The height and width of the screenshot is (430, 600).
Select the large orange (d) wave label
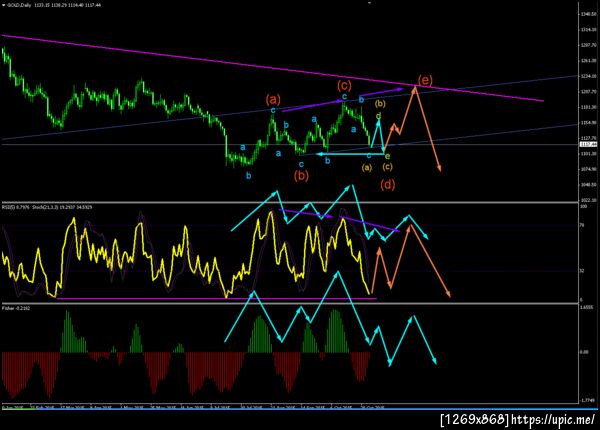coord(388,185)
